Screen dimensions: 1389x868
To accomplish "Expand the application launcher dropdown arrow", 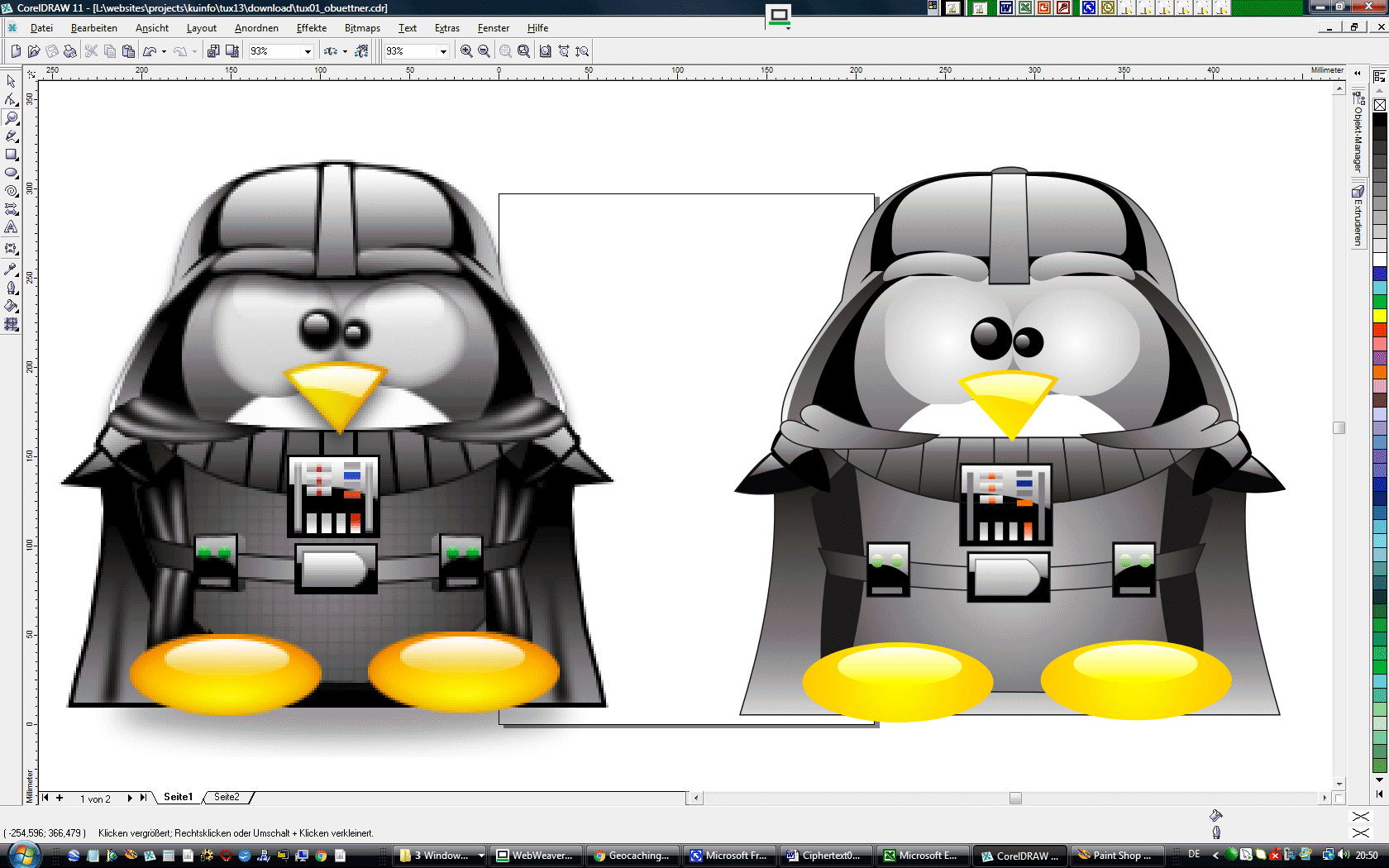I will coord(345,51).
